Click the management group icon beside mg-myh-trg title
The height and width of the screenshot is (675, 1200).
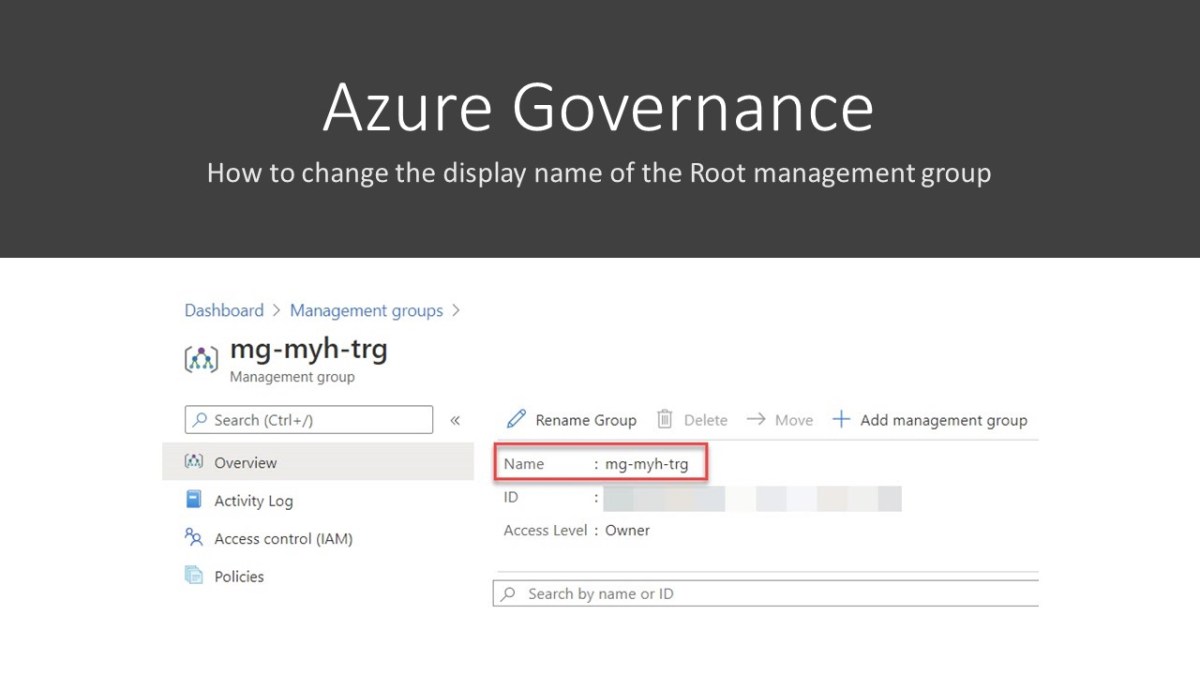click(201, 358)
